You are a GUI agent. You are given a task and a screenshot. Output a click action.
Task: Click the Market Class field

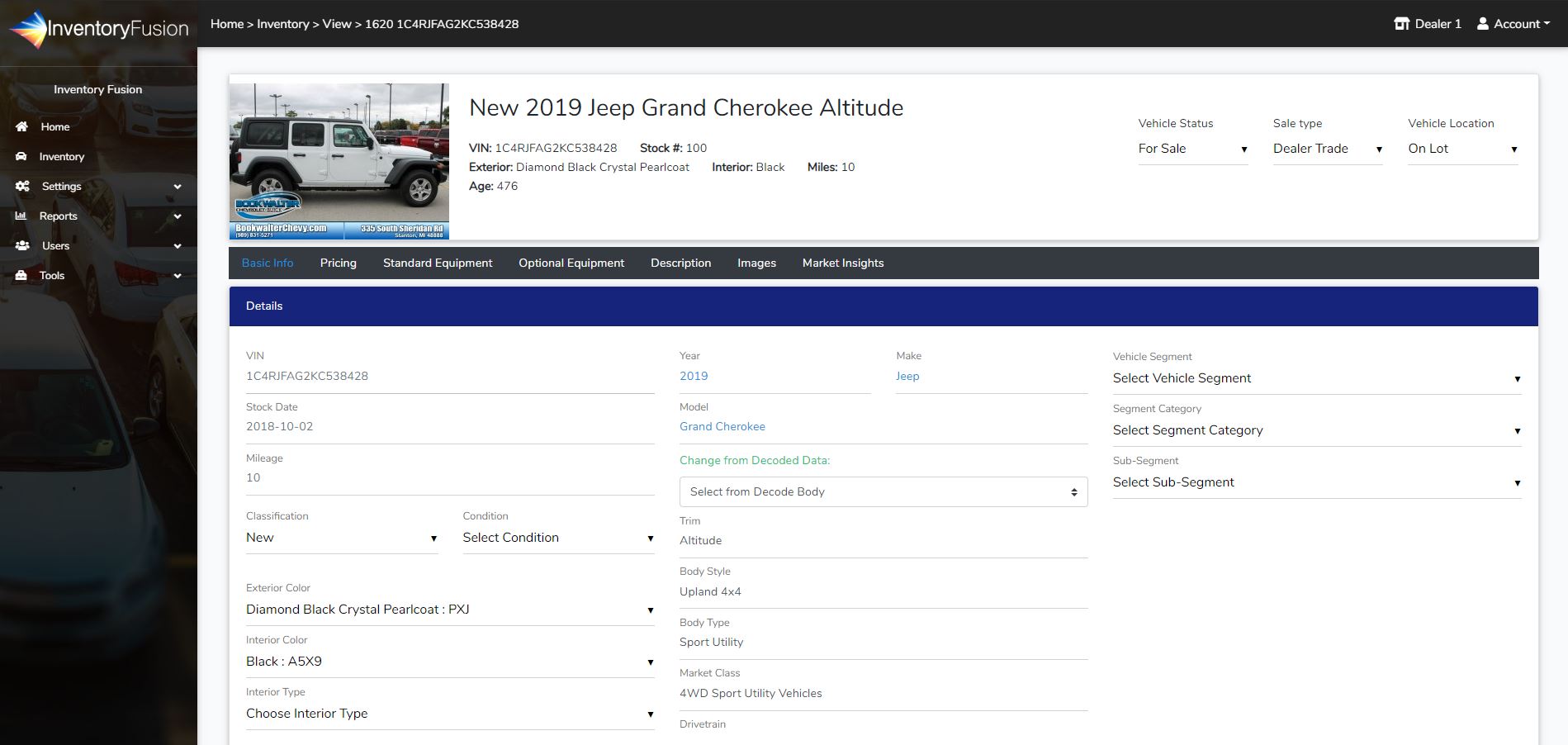tap(883, 694)
